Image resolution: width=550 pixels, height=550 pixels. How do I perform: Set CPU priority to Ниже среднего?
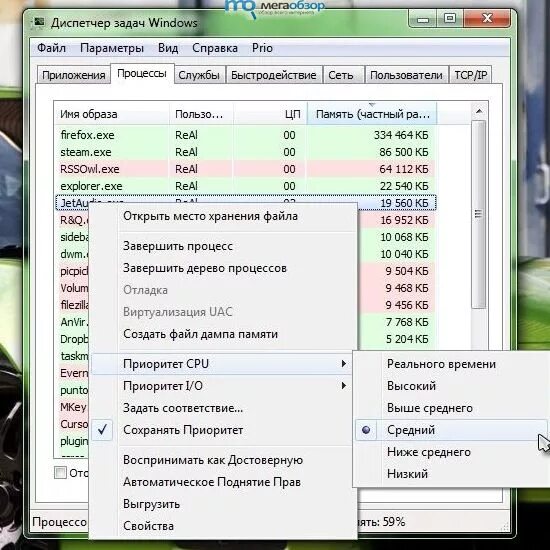(x=452, y=452)
